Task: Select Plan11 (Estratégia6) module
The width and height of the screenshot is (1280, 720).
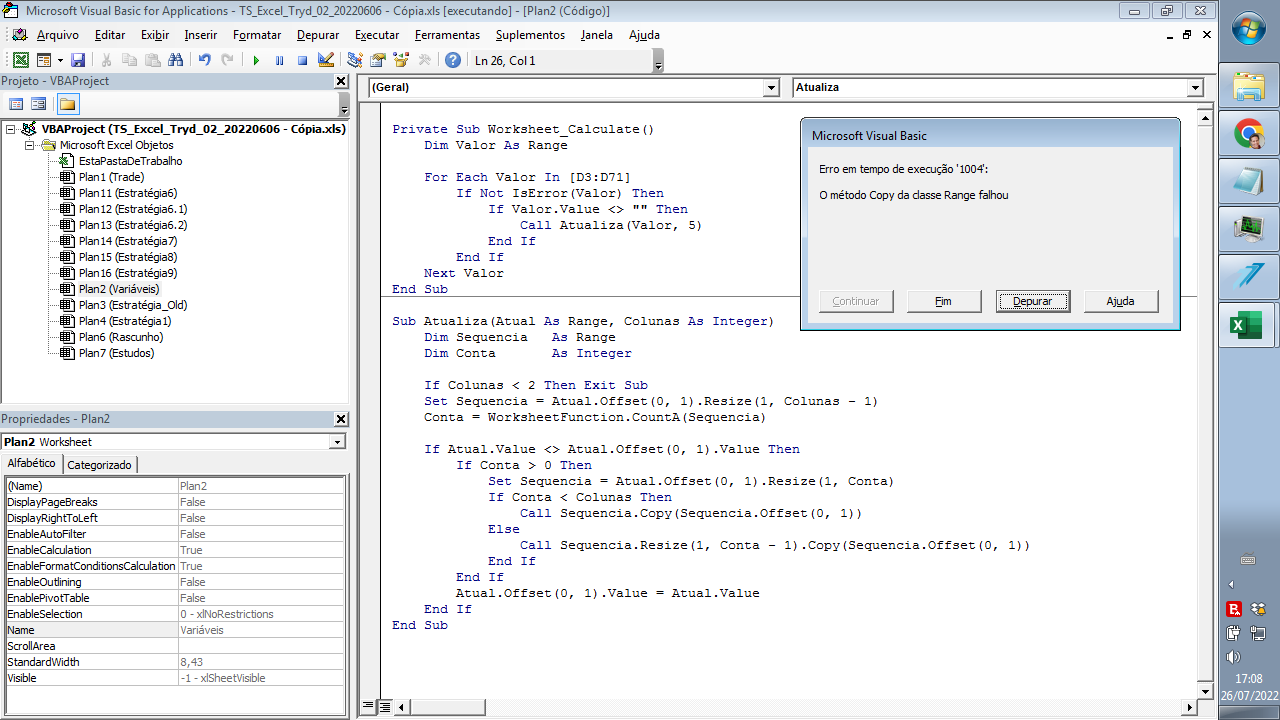Action: pos(128,193)
